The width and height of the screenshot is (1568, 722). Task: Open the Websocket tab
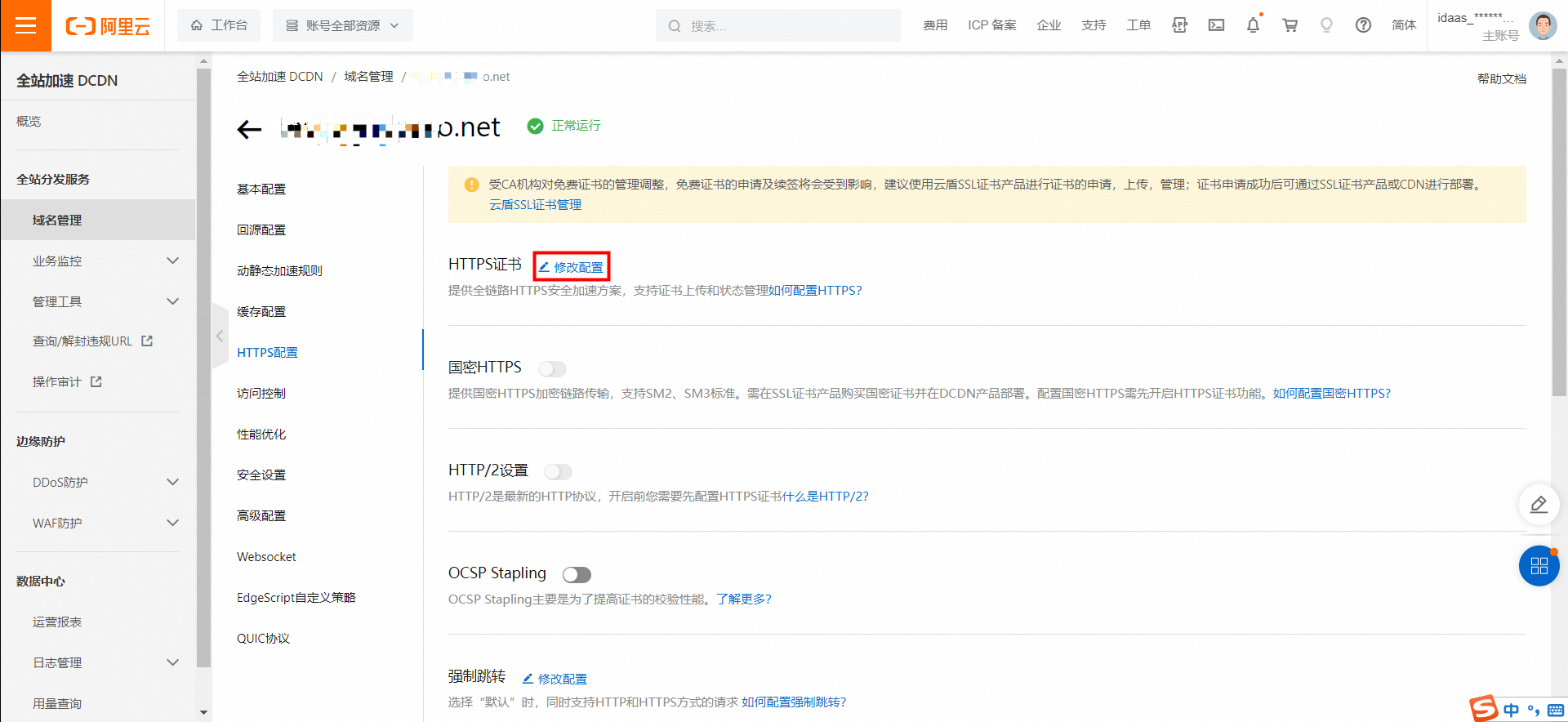pos(266,556)
